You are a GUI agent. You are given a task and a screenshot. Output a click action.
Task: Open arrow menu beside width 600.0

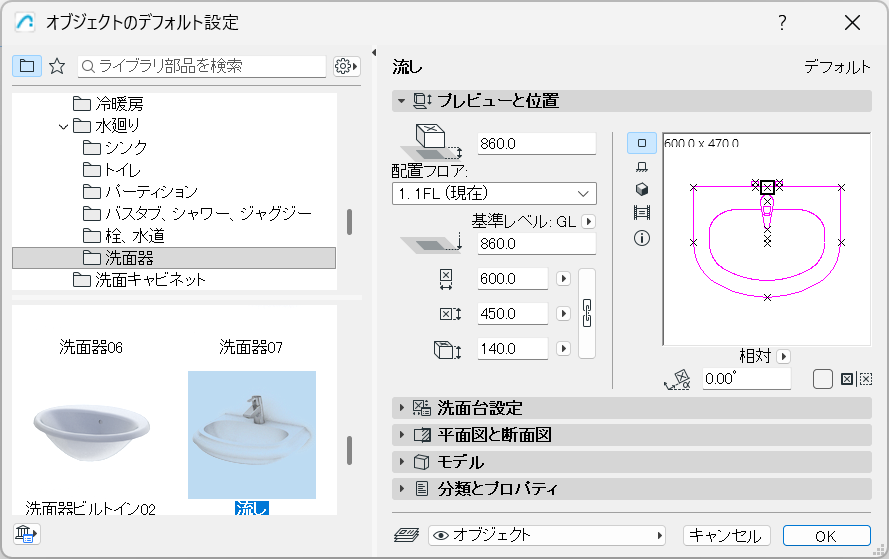point(563,279)
